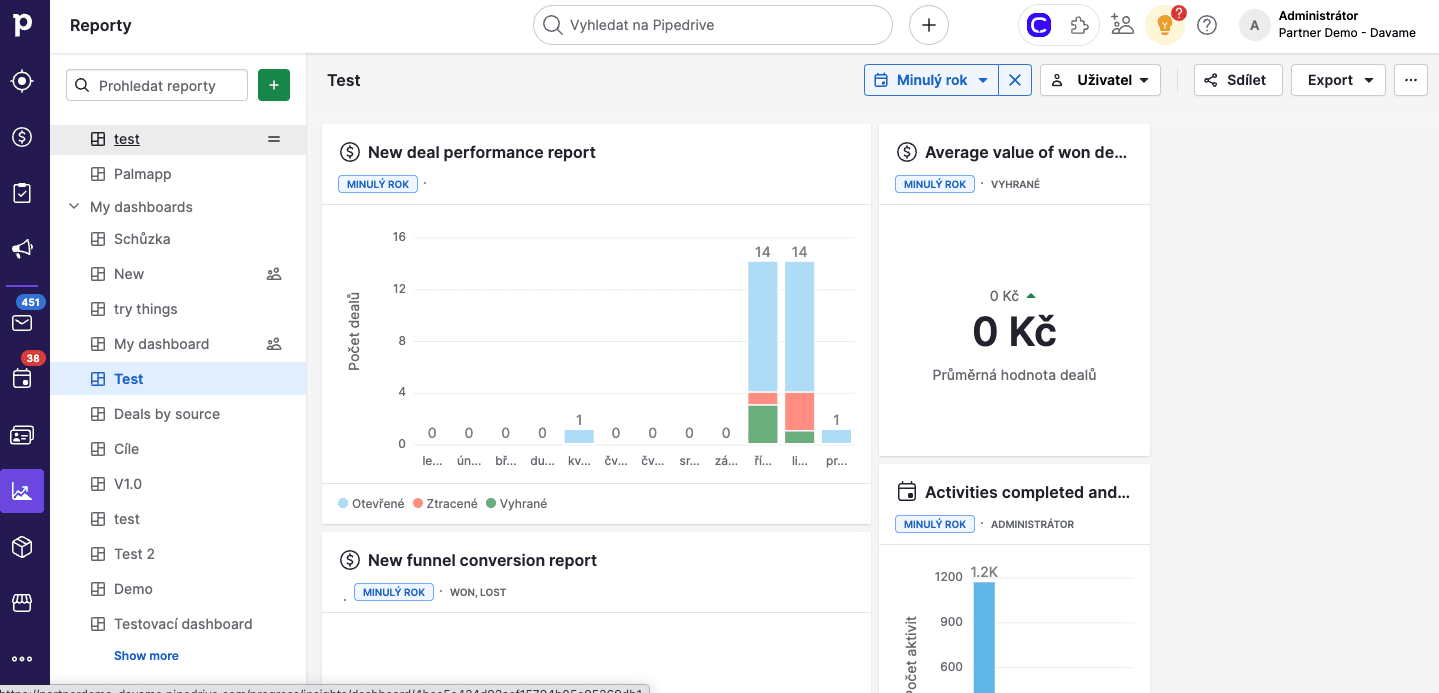Select Deals by source dashboard
This screenshot has height=693, width=1439.
pos(166,414)
